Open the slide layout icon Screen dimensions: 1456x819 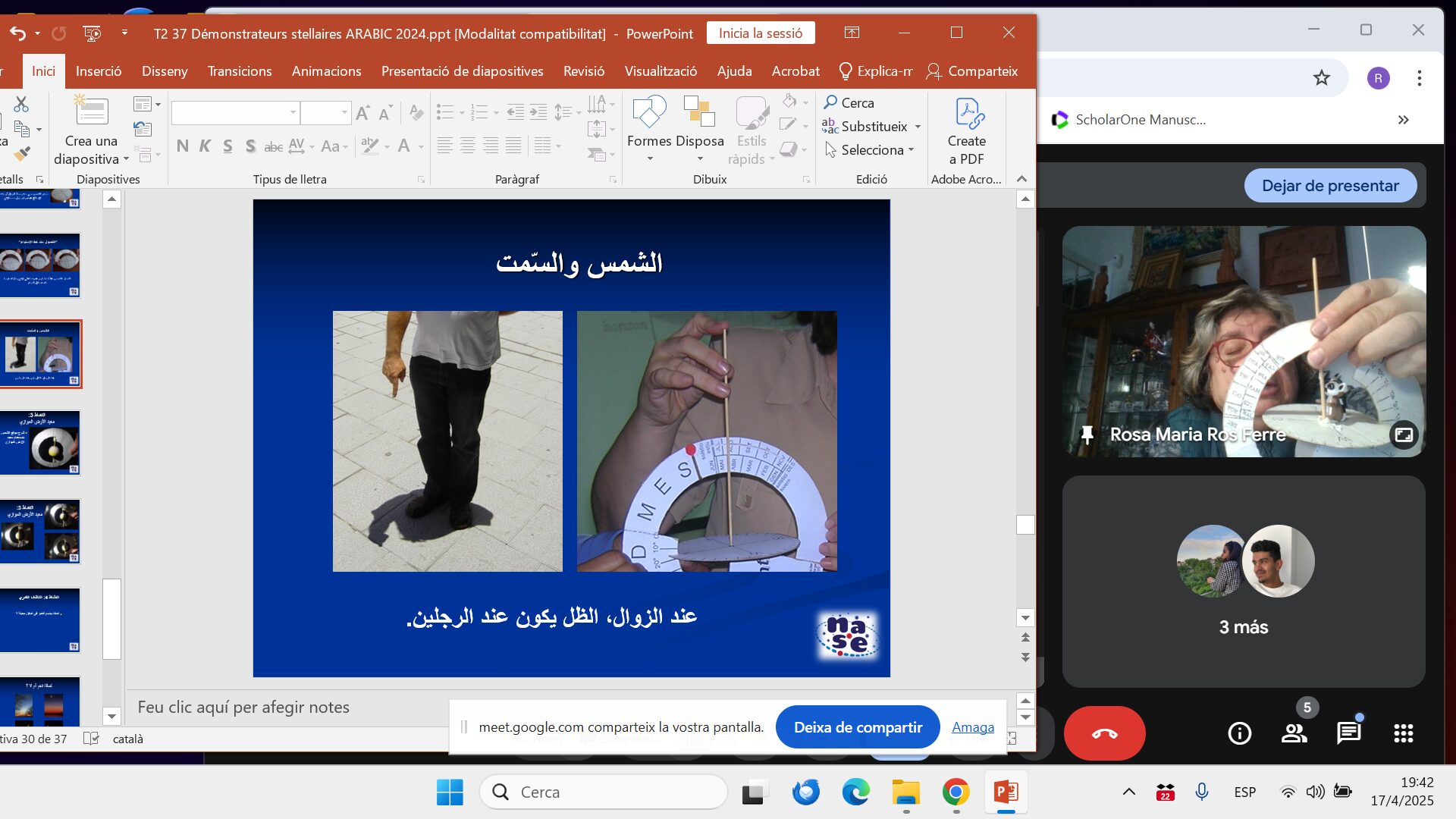coord(142,104)
